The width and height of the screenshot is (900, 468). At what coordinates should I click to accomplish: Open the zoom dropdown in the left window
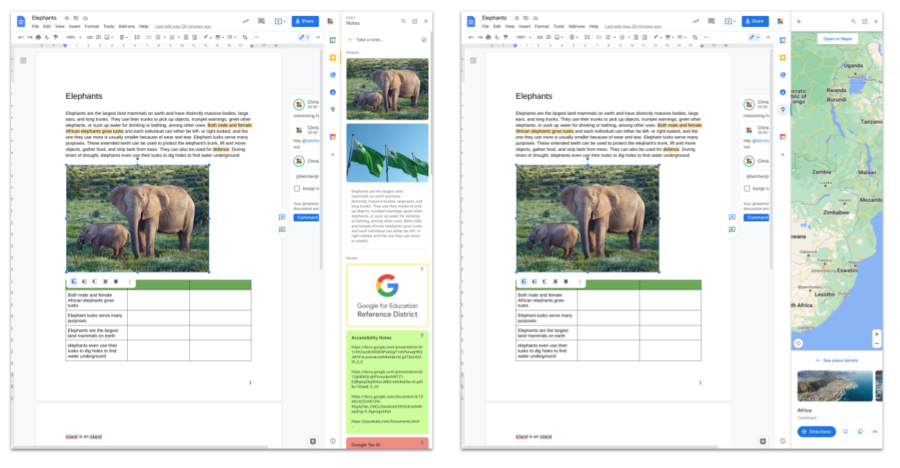click(x=73, y=37)
